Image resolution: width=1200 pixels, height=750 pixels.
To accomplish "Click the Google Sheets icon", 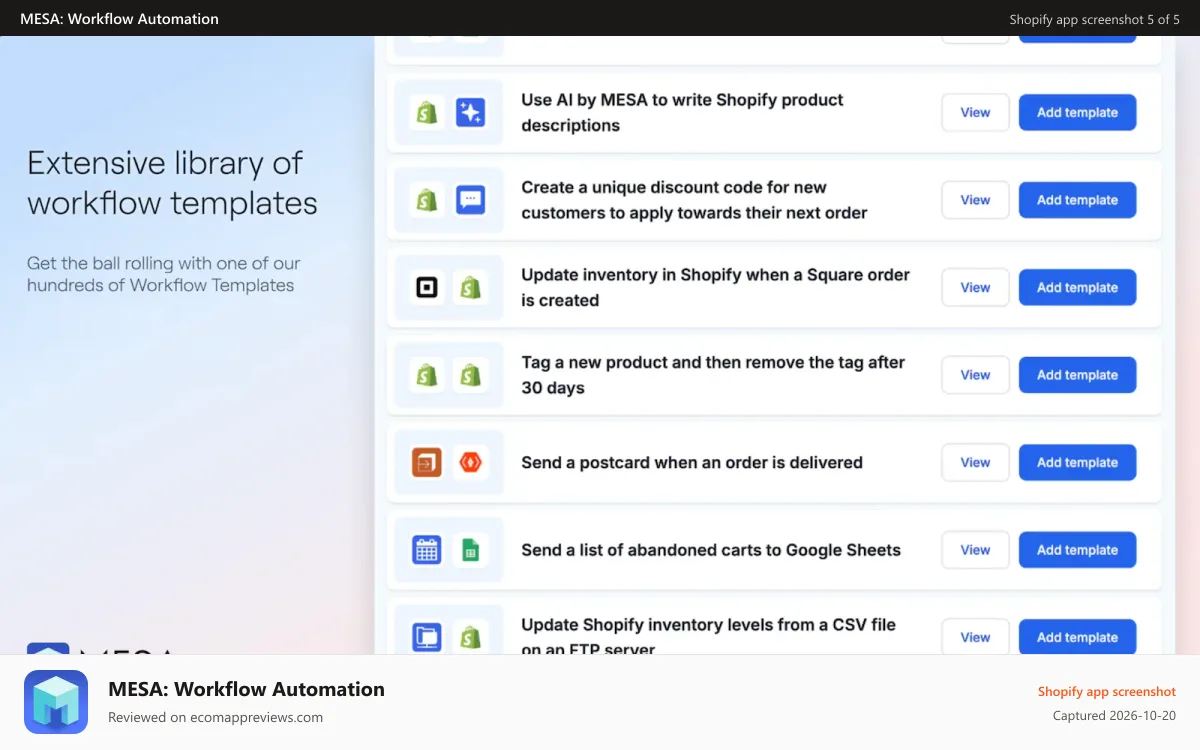I will pyautogui.click(x=470, y=550).
